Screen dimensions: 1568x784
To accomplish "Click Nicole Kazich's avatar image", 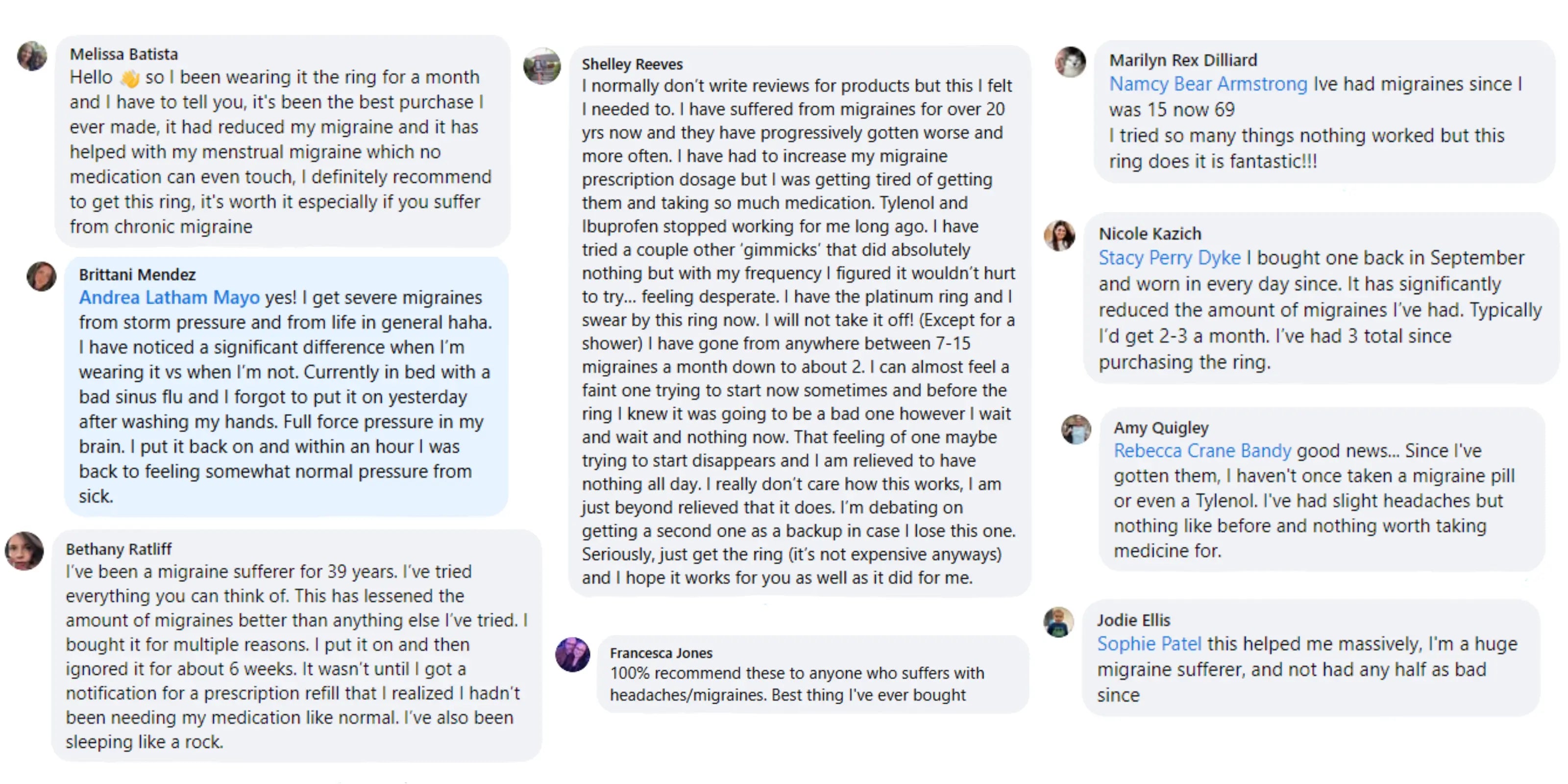I will tap(1060, 236).
